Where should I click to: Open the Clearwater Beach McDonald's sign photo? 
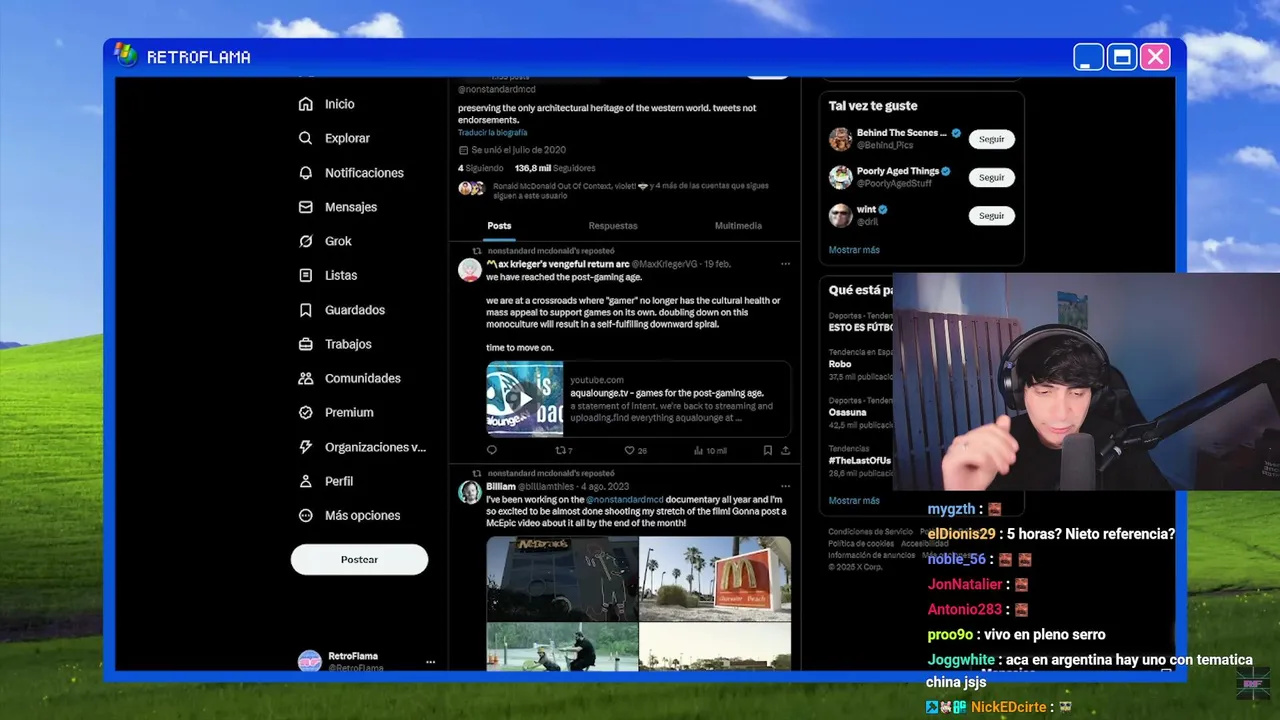coord(715,579)
